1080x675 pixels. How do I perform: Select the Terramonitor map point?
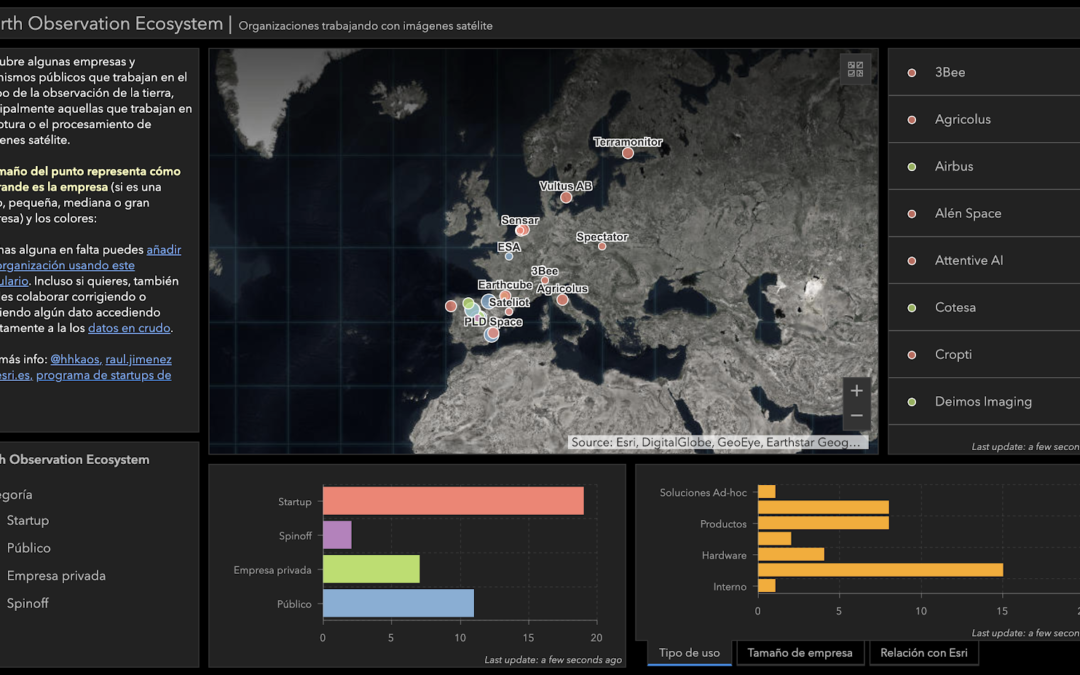point(627,153)
